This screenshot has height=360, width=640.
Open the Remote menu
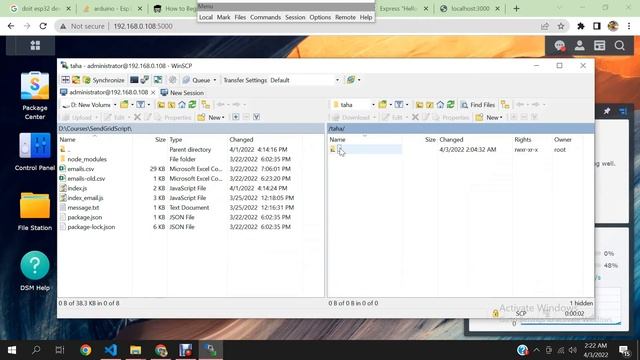[x=345, y=17]
